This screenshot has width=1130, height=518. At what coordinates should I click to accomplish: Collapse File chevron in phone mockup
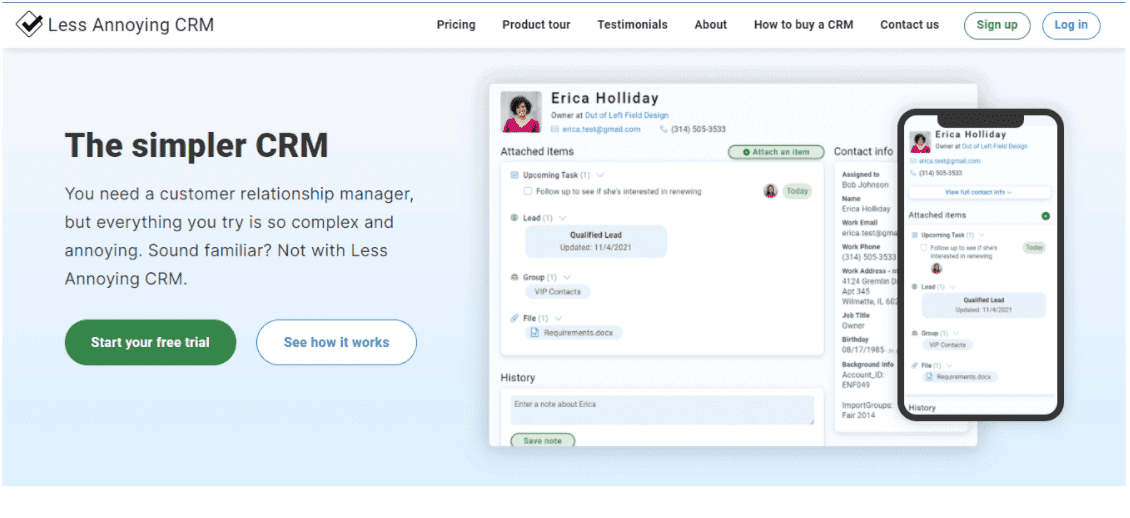[x=950, y=365]
